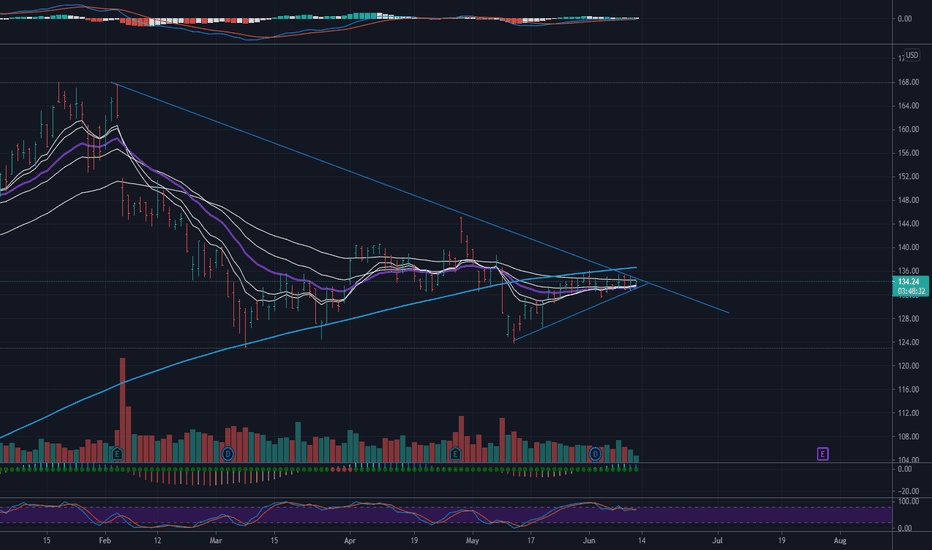Select the 128.00 price axis label
Screen dimensions: 932x550
(908, 319)
